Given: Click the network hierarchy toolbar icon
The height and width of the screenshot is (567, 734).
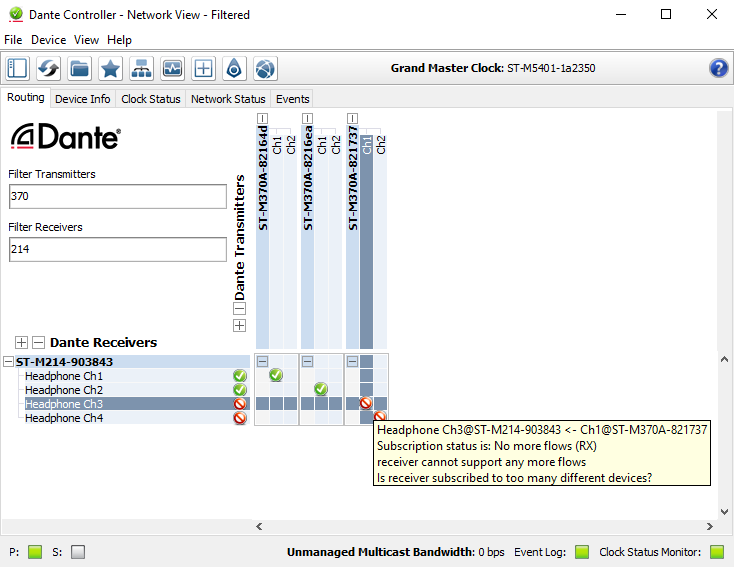Looking at the screenshot, I should 141,68.
